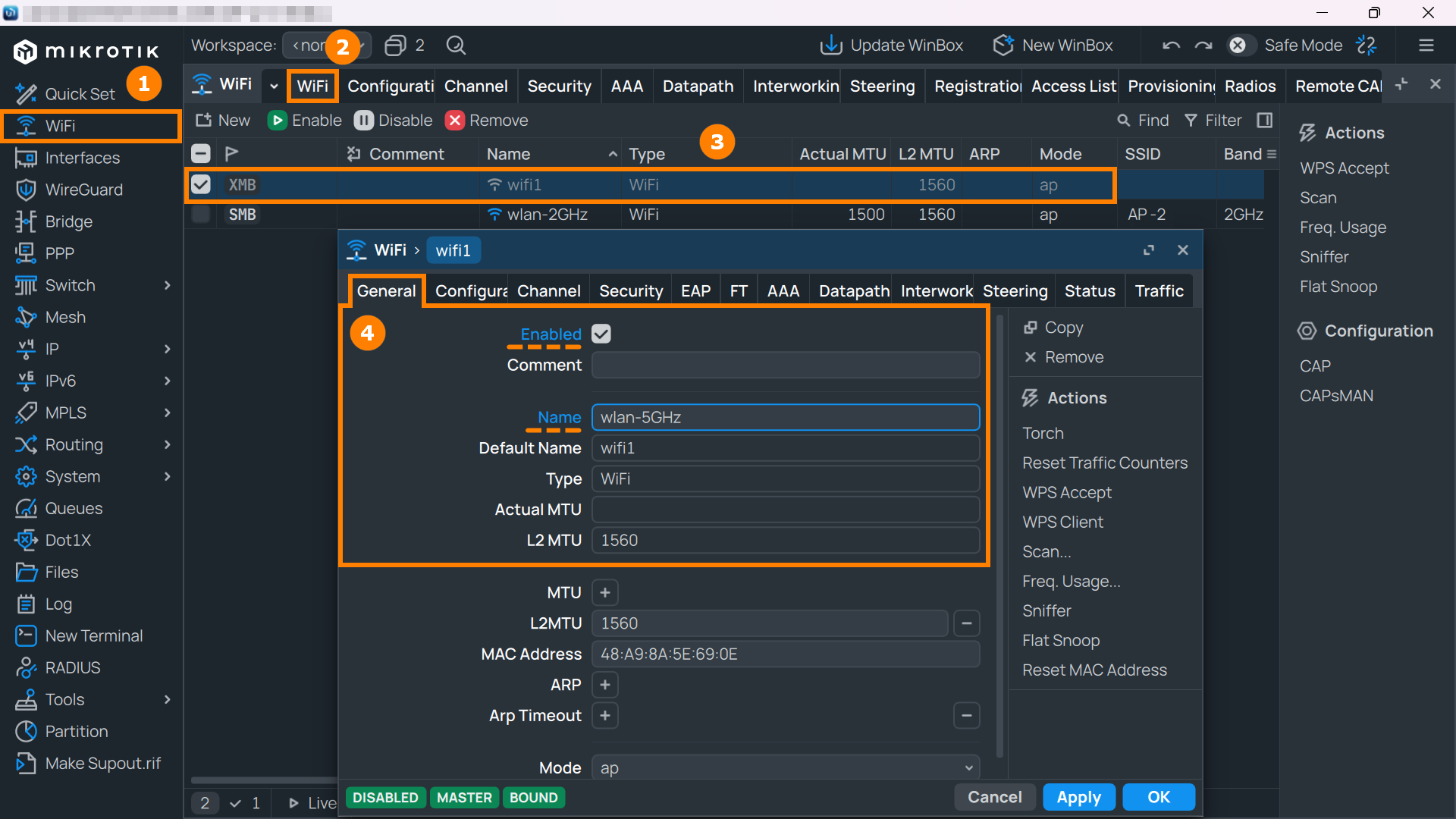Screen dimensions: 1456x819
Task: Click the Filter funnel icon
Action: pyautogui.click(x=1191, y=121)
